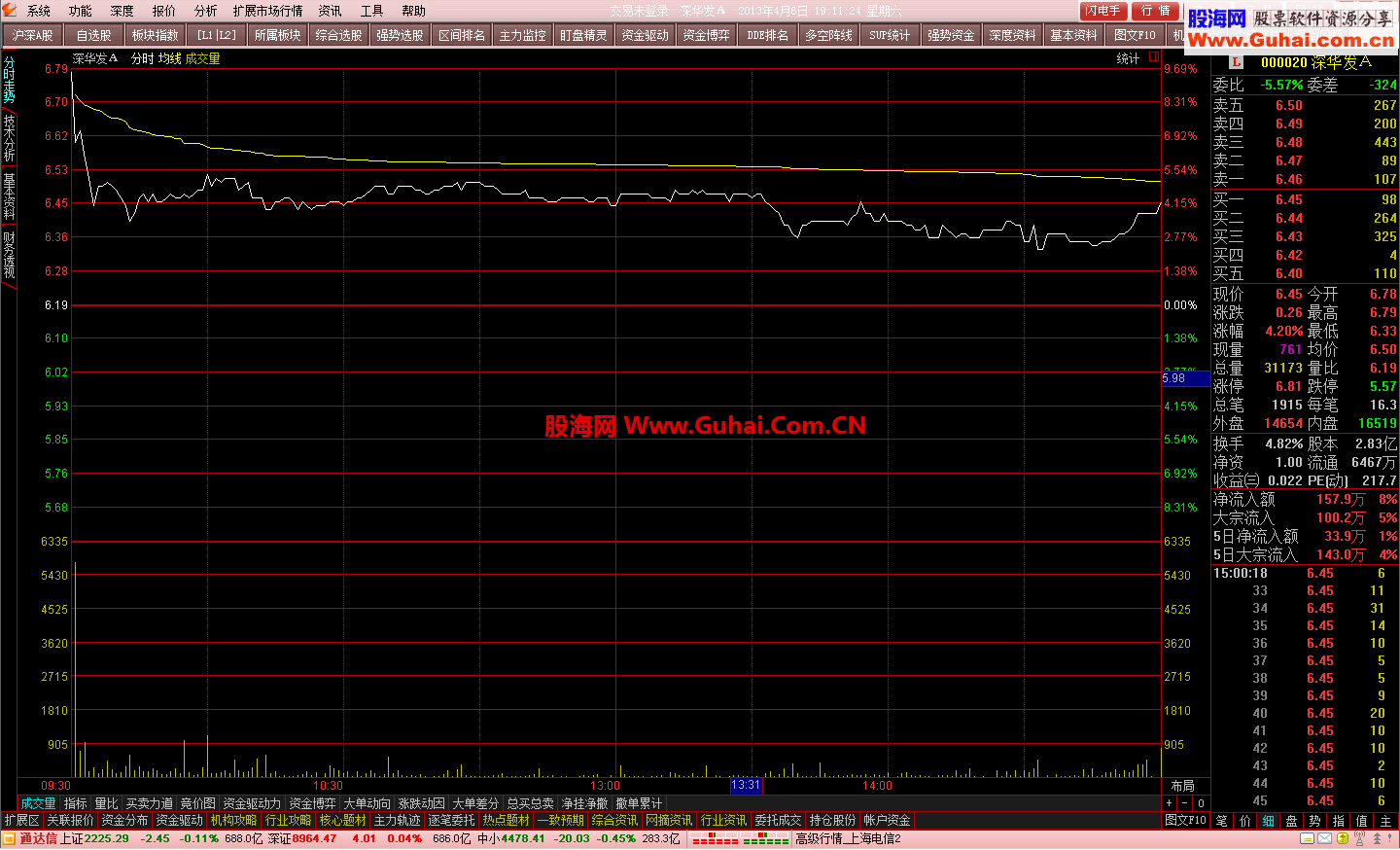The height and width of the screenshot is (850, 1400).
Task: Switch to the 撤单累计 indicator tab
Action: tap(639, 803)
